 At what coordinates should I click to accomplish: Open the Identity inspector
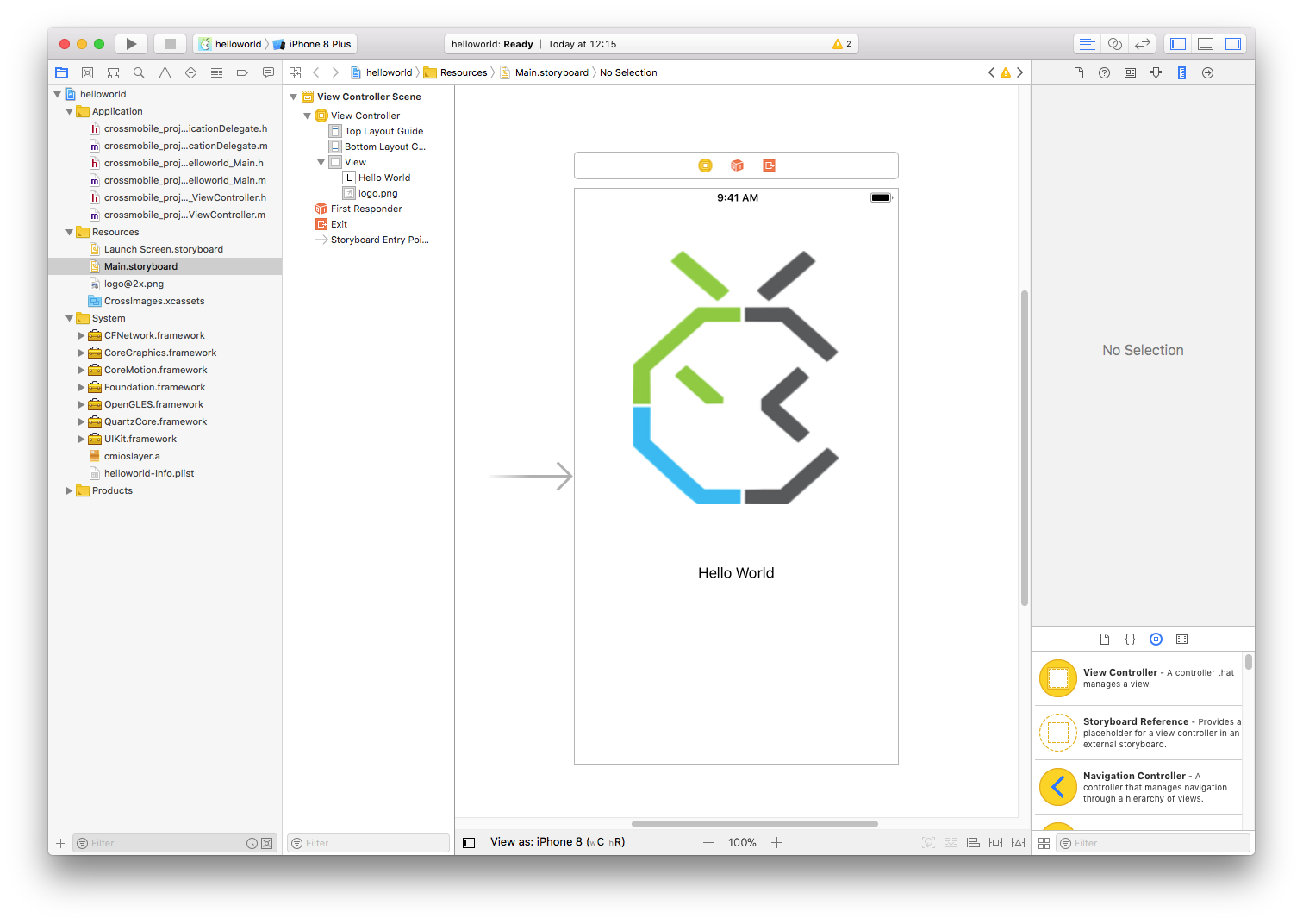point(1130,73)
